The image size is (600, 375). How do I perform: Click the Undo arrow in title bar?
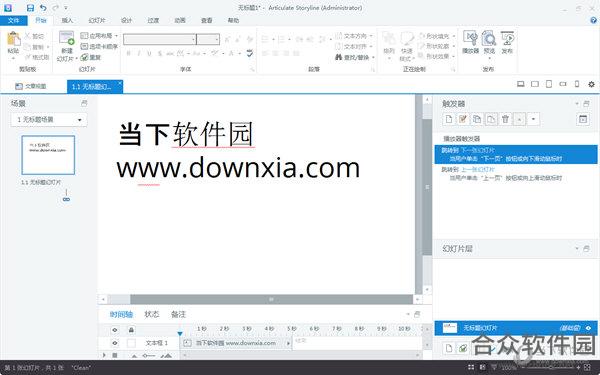pyautogui.click(x=43, y=8)
